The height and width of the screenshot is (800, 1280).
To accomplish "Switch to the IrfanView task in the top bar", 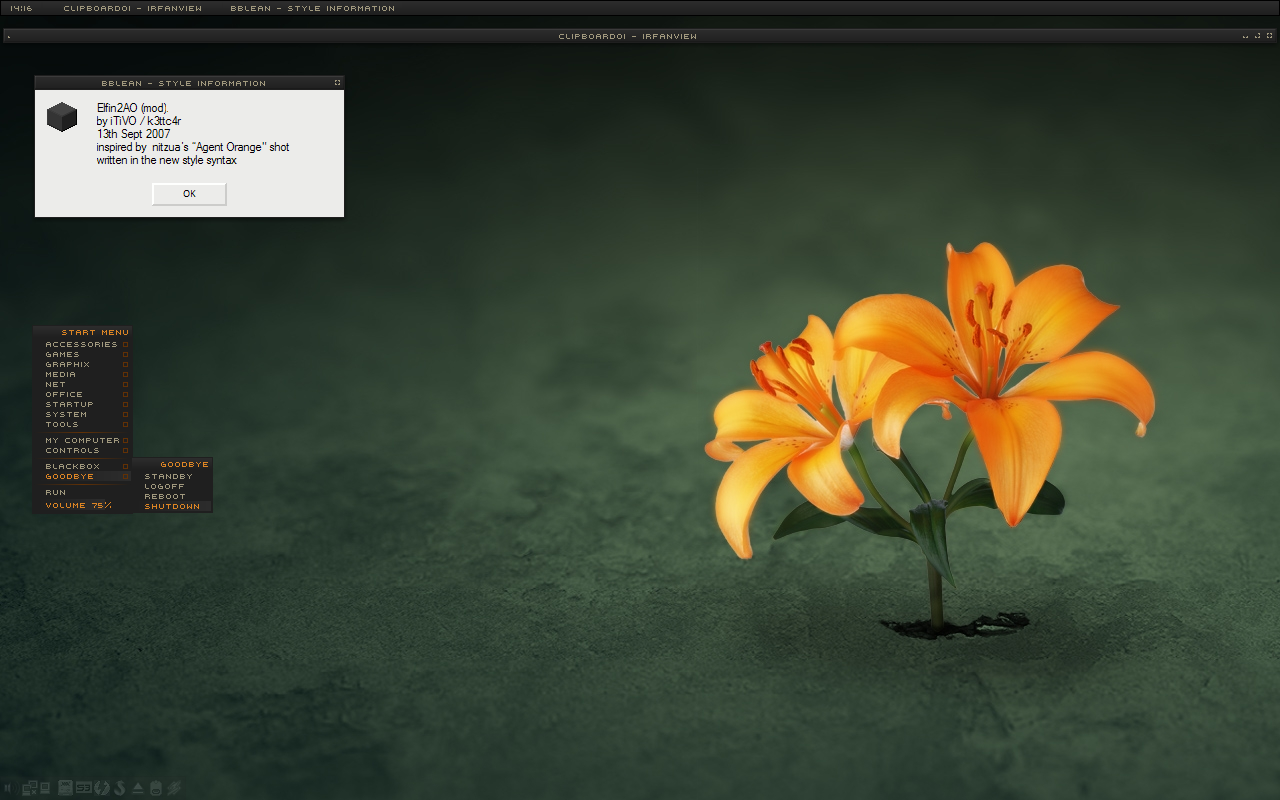I will click(132, 8).
